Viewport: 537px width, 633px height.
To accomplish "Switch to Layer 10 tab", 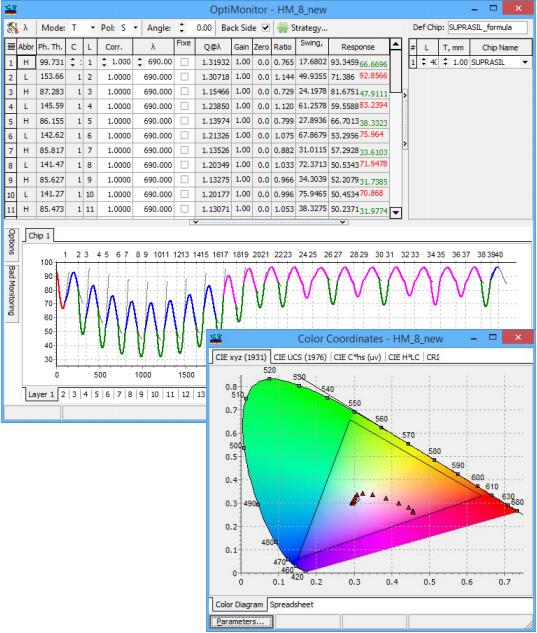I will [155, 394].
